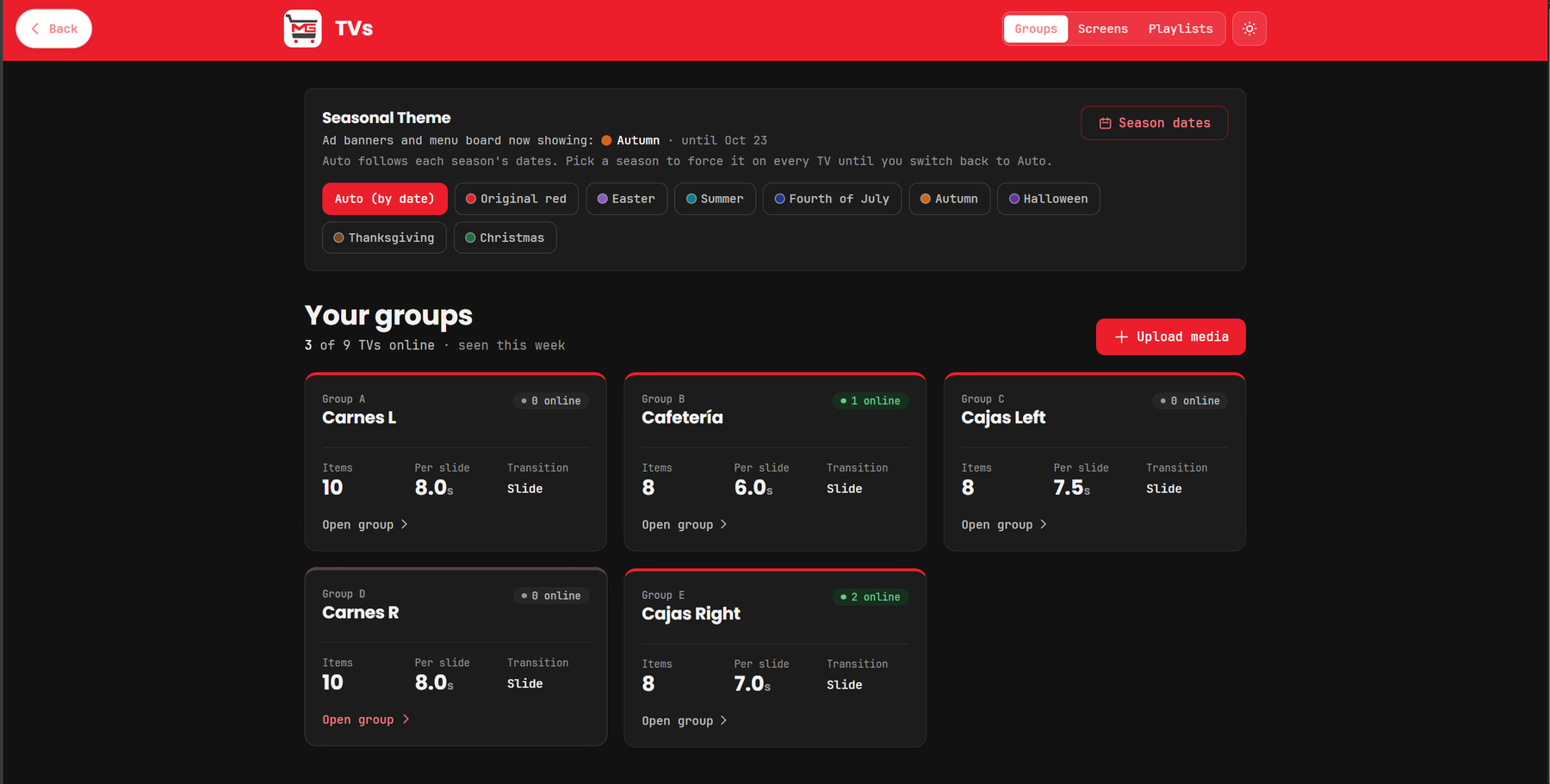Choose the Christmas theme chip

pos(505,238)
